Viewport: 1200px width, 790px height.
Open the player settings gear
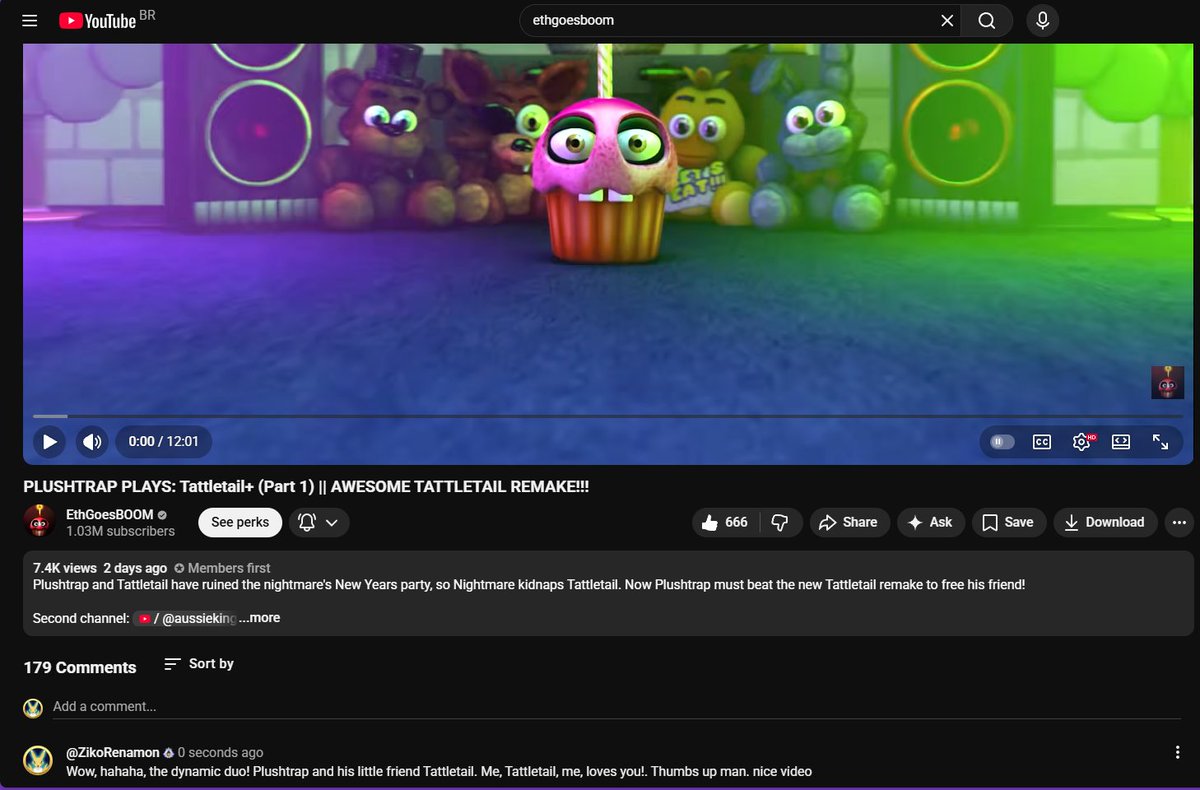click(1082, 441)
